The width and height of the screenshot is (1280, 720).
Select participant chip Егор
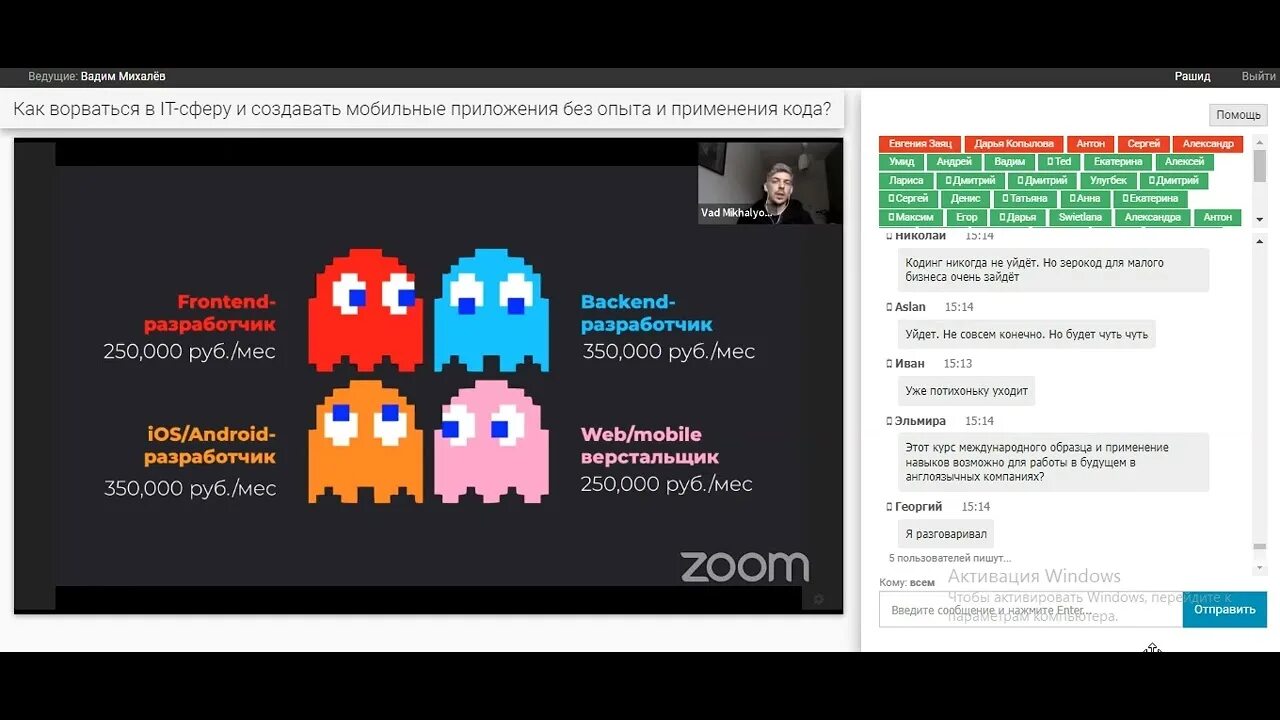(966, 217)
